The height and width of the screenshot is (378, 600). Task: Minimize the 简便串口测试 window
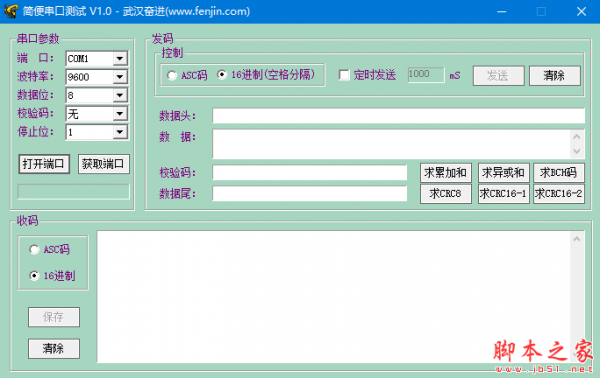[502, 11]
